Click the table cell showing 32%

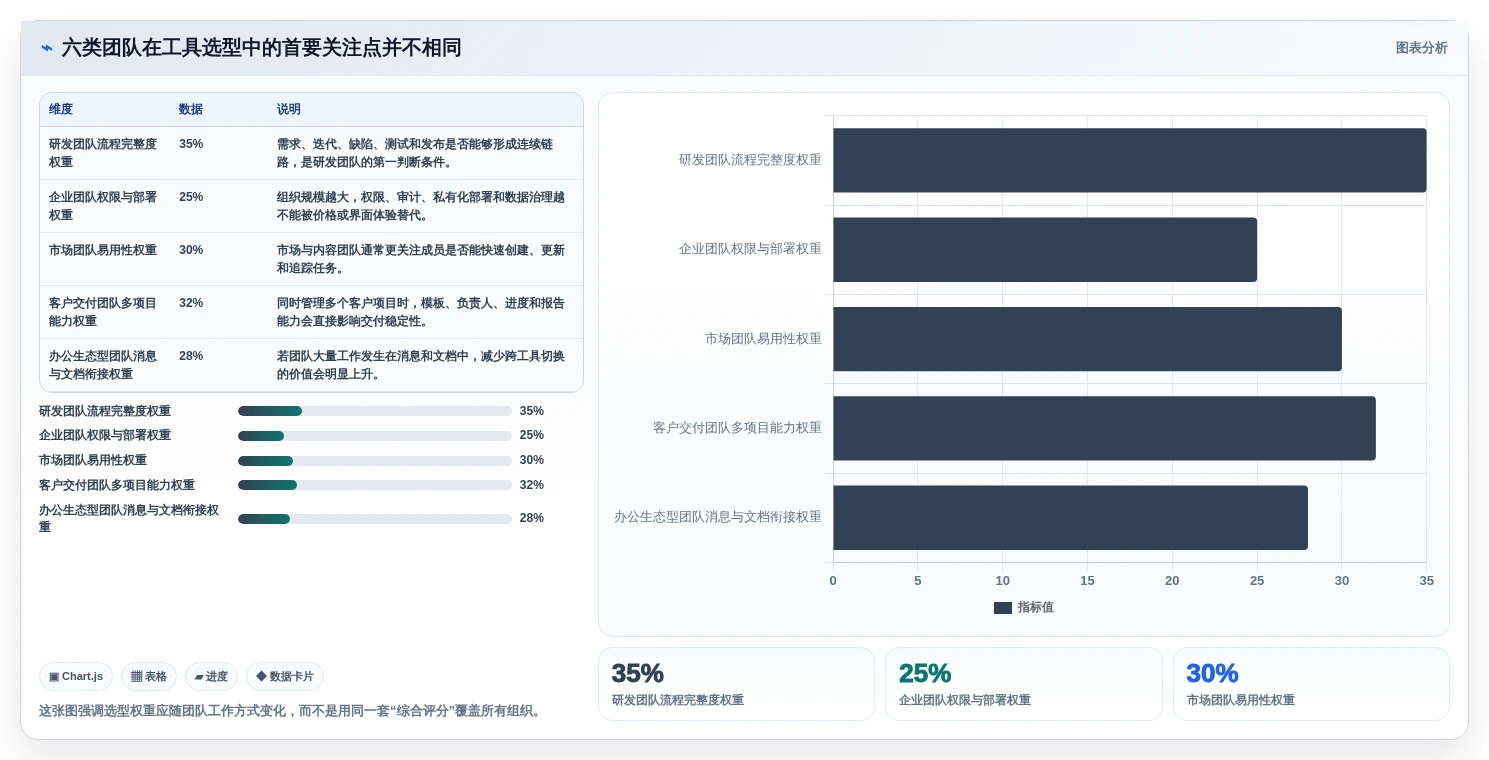pos(191,303)
